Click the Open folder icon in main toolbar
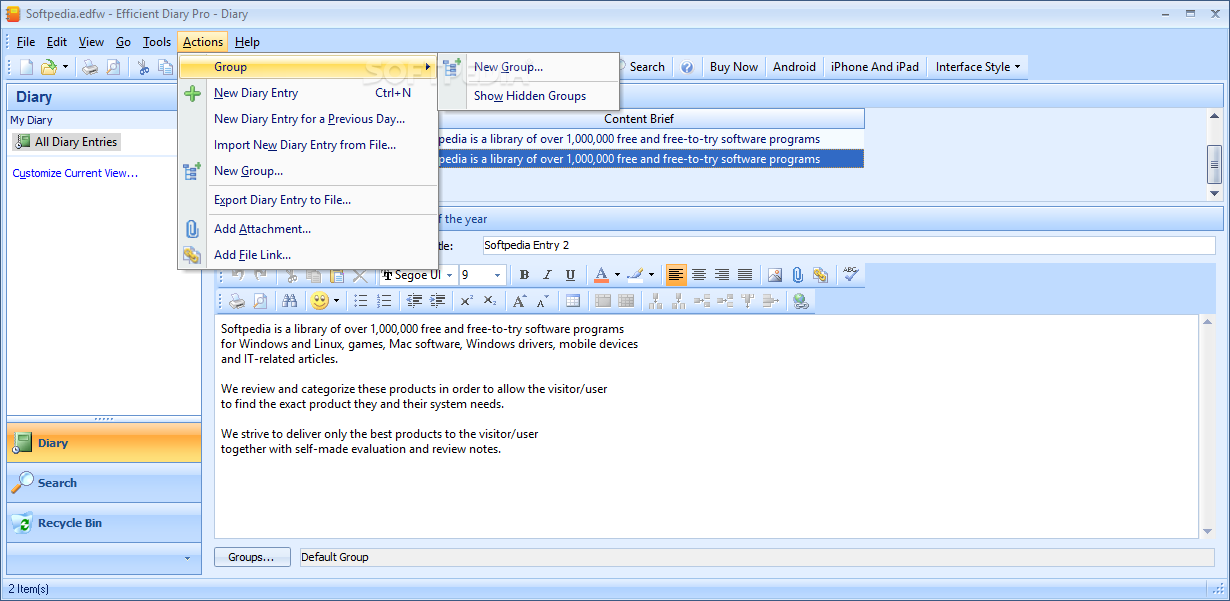The width and height of the screenshot is (1230, 601). (48, 67)
